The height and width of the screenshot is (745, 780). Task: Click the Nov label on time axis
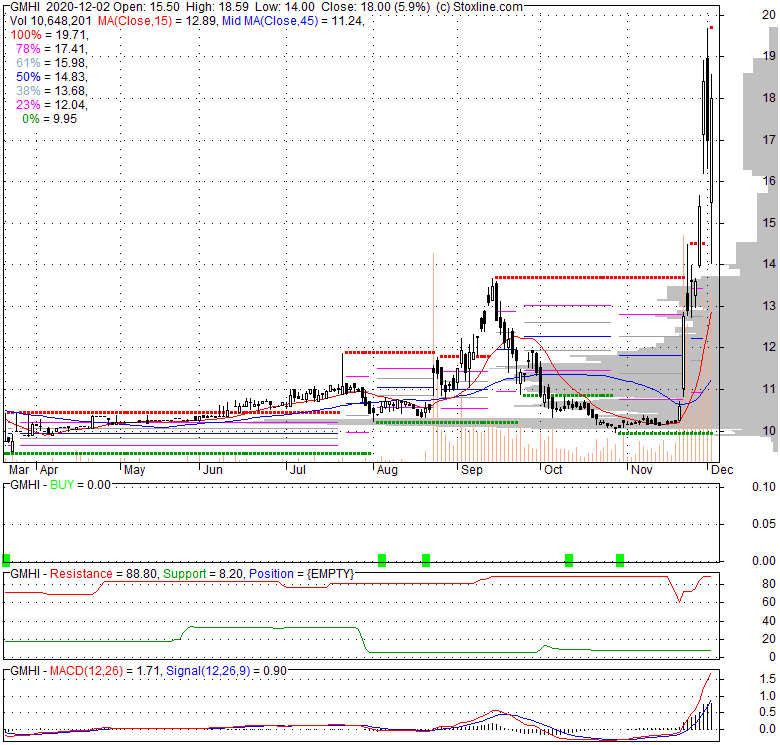[642, 470]
